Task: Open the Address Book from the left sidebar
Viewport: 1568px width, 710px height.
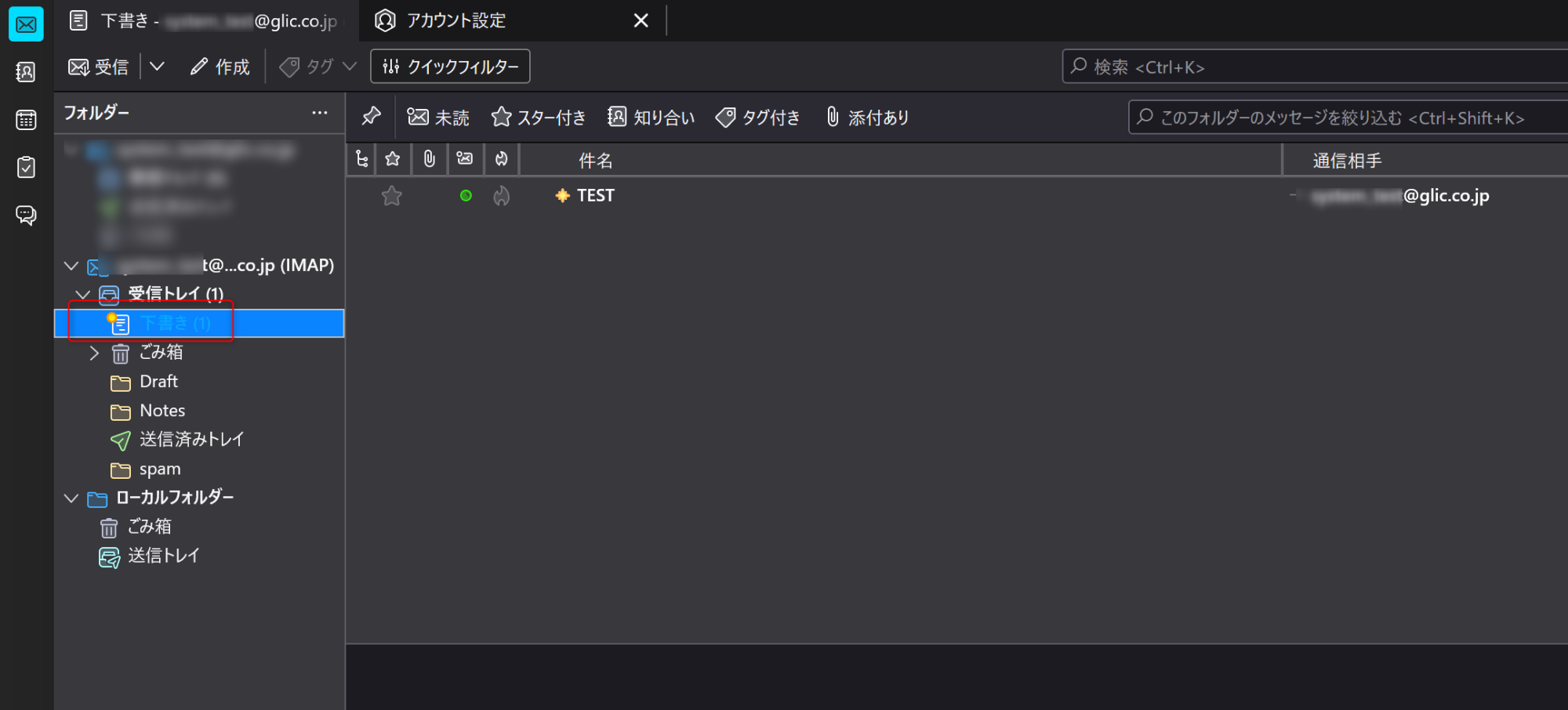Action: 26,72
